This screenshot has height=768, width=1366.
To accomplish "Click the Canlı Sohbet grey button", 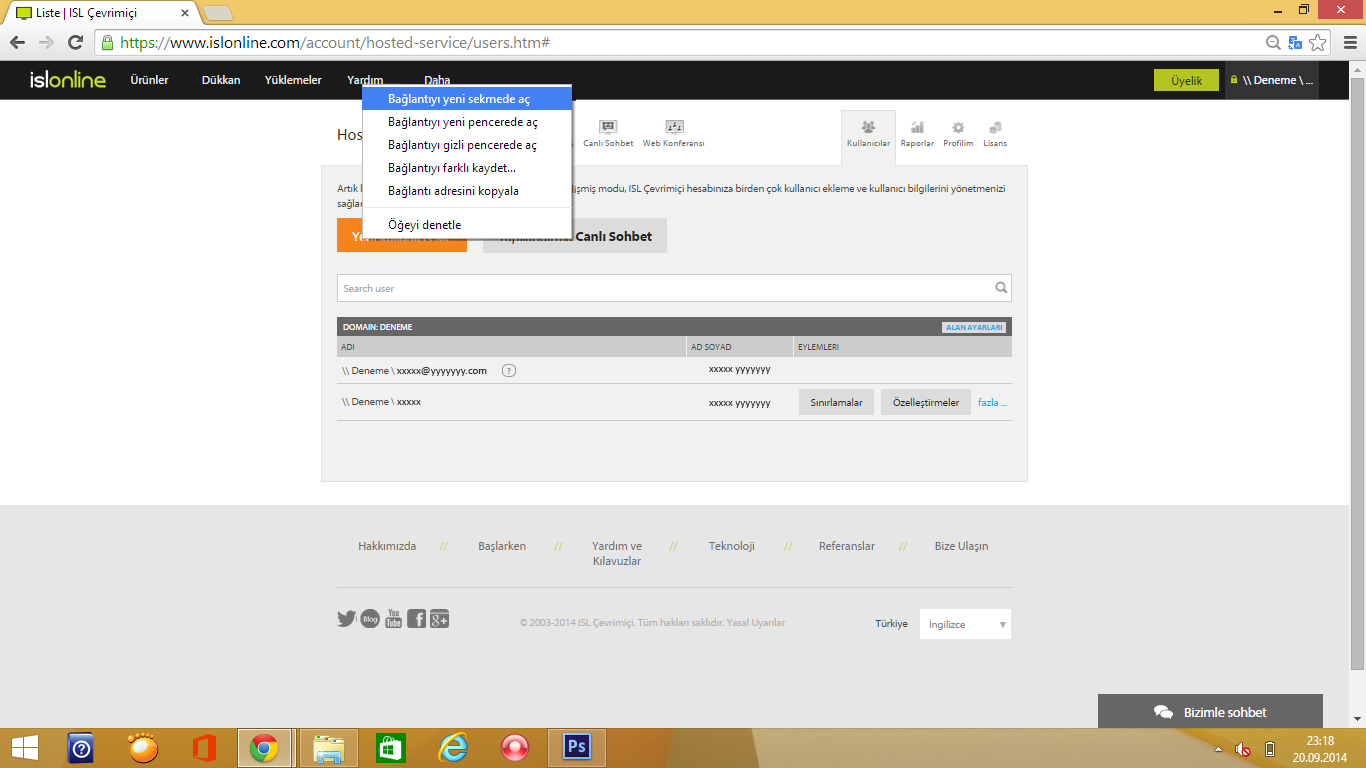I will point(575,235).
